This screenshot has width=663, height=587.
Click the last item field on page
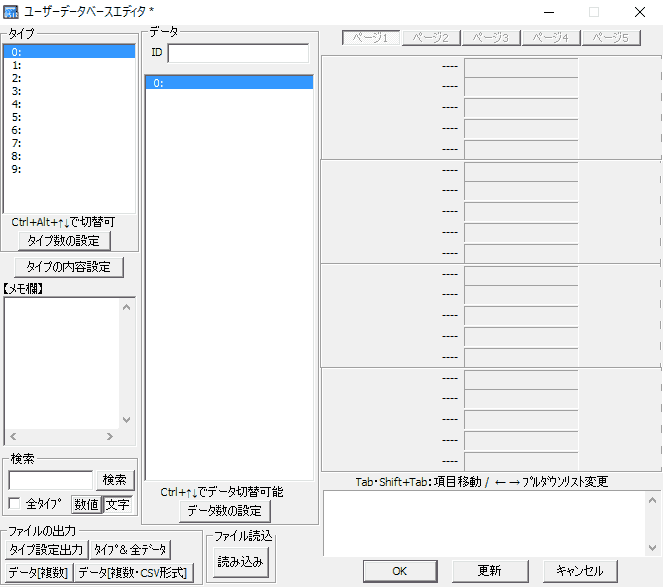[x=521, y=461]
